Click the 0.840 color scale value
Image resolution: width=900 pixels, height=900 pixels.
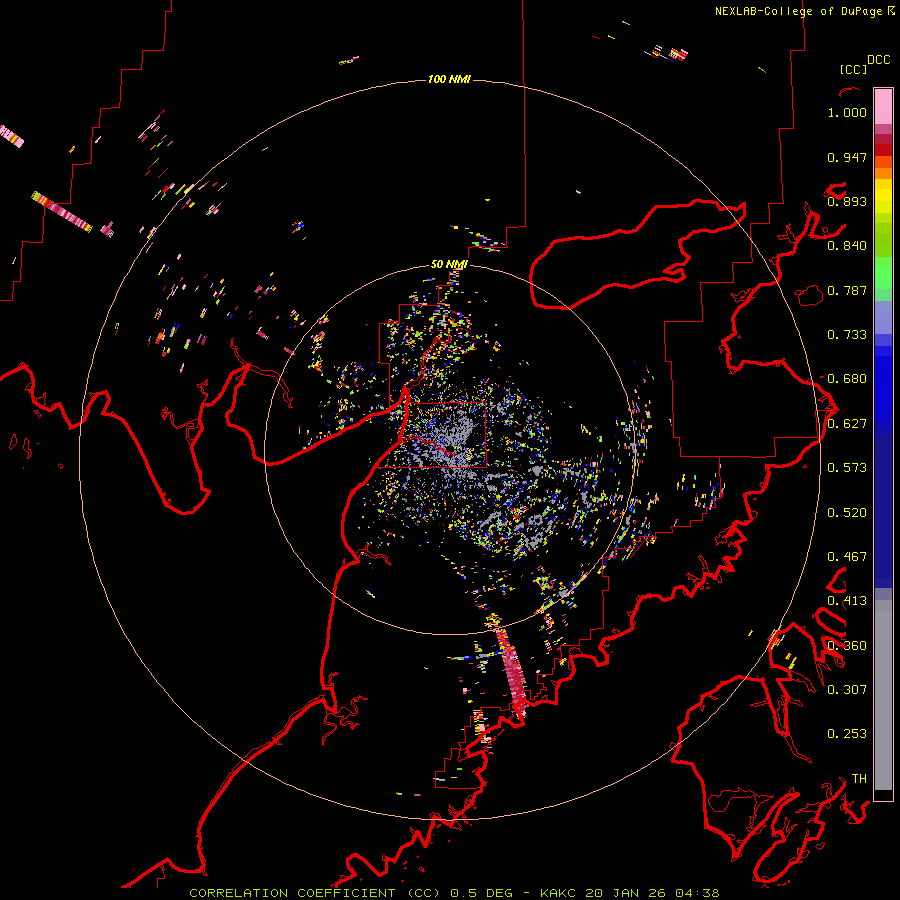pos(847,246)
